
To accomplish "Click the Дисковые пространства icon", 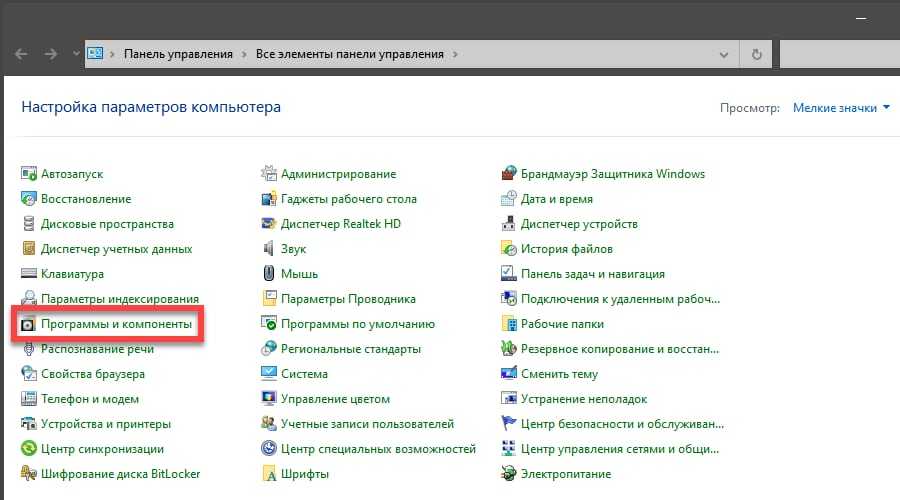I will click(29, 223).
